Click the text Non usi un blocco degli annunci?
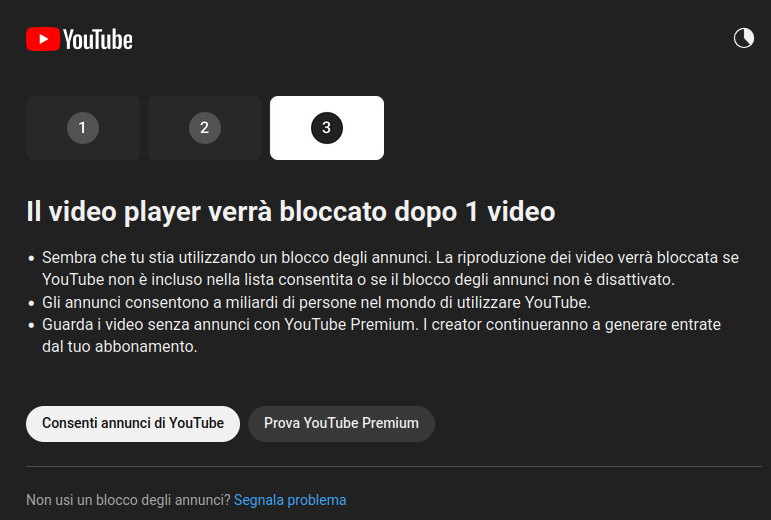This screenshot has height=520, width=771. [128, 500]
